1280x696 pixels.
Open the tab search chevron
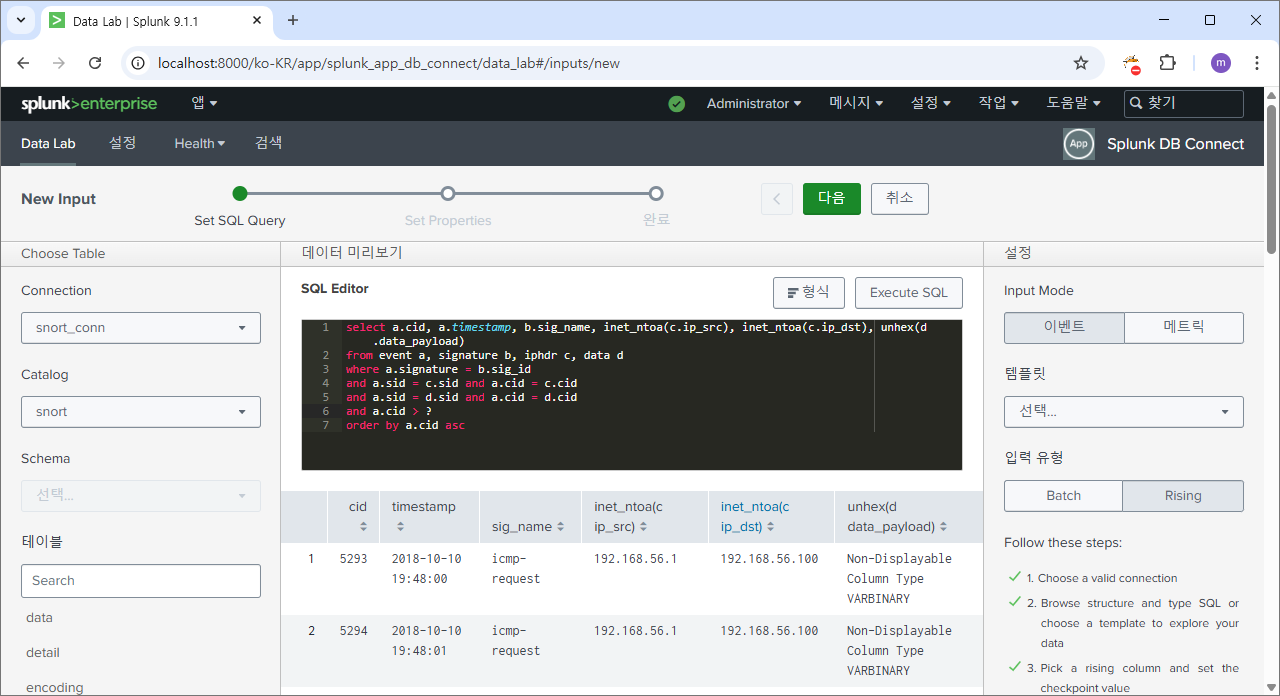[x=20, y=20]
